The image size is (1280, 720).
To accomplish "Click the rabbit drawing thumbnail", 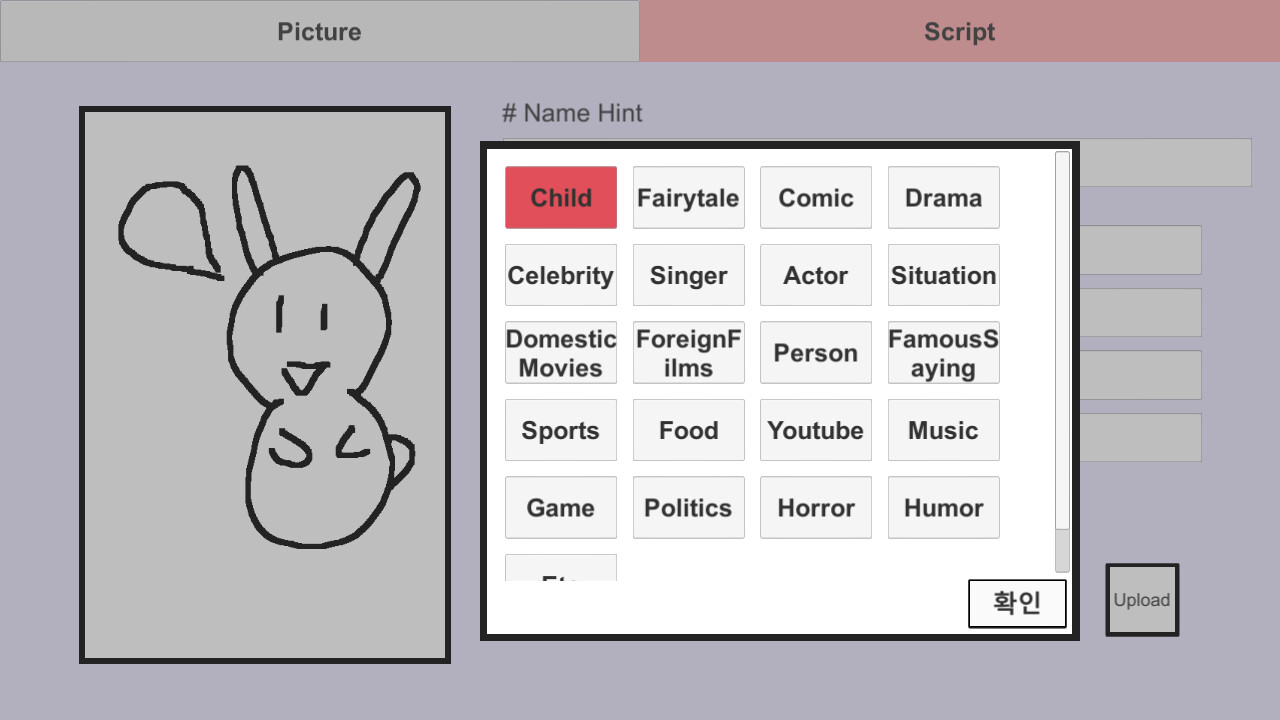I will (x=265, y=385).
